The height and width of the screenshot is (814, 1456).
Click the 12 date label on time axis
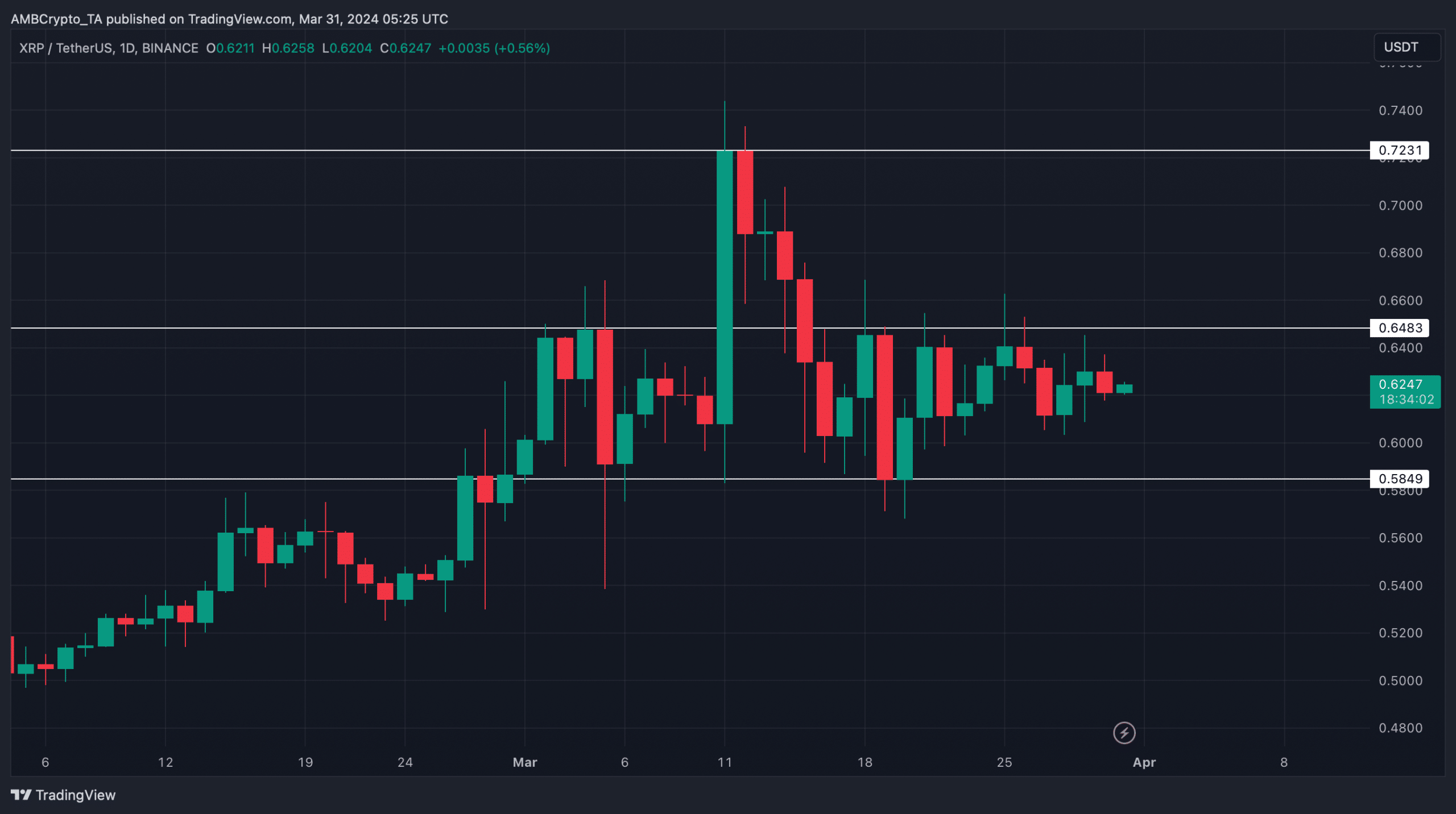[166, 762]
